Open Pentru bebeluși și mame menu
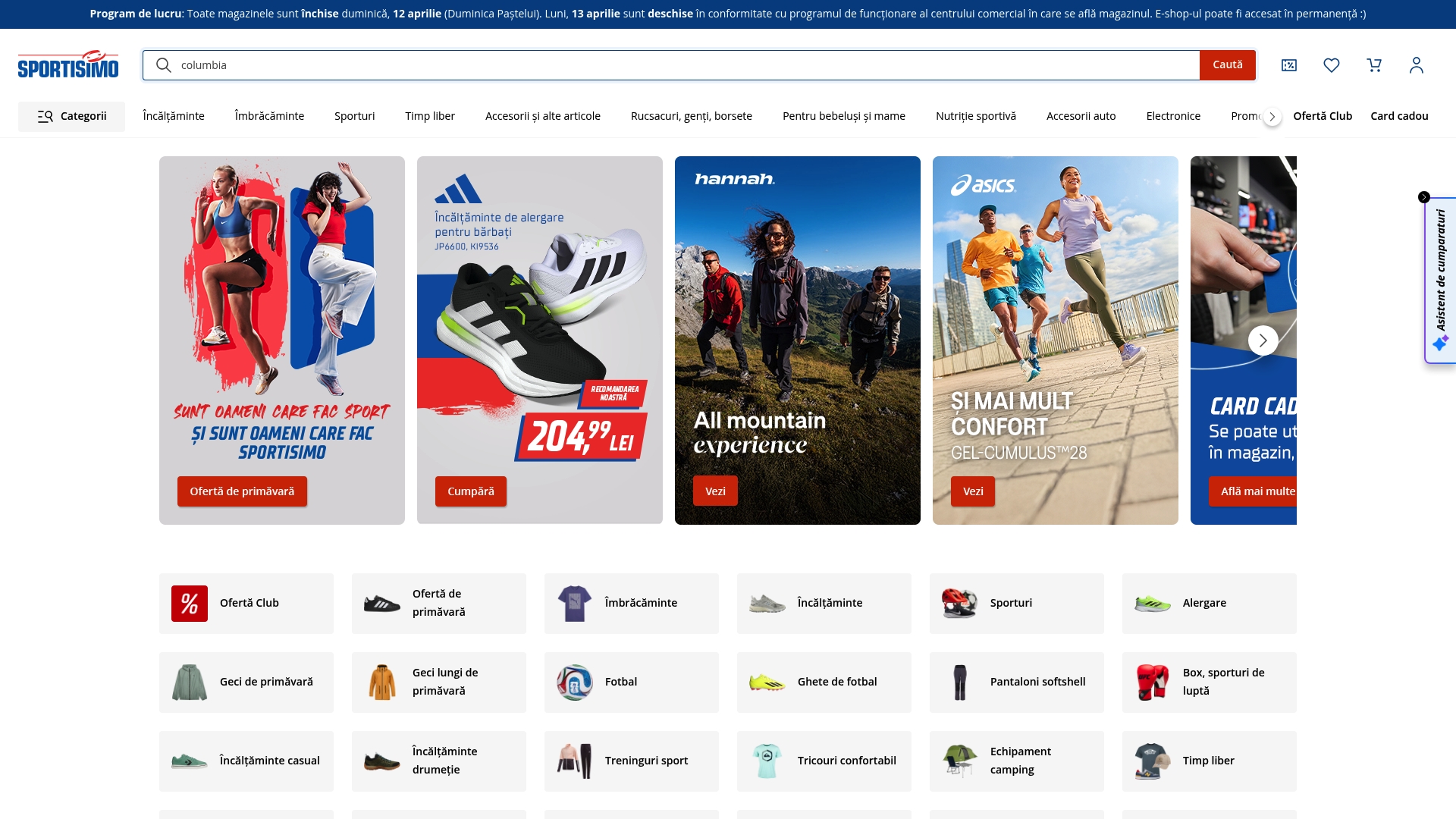 pos(844,116)
